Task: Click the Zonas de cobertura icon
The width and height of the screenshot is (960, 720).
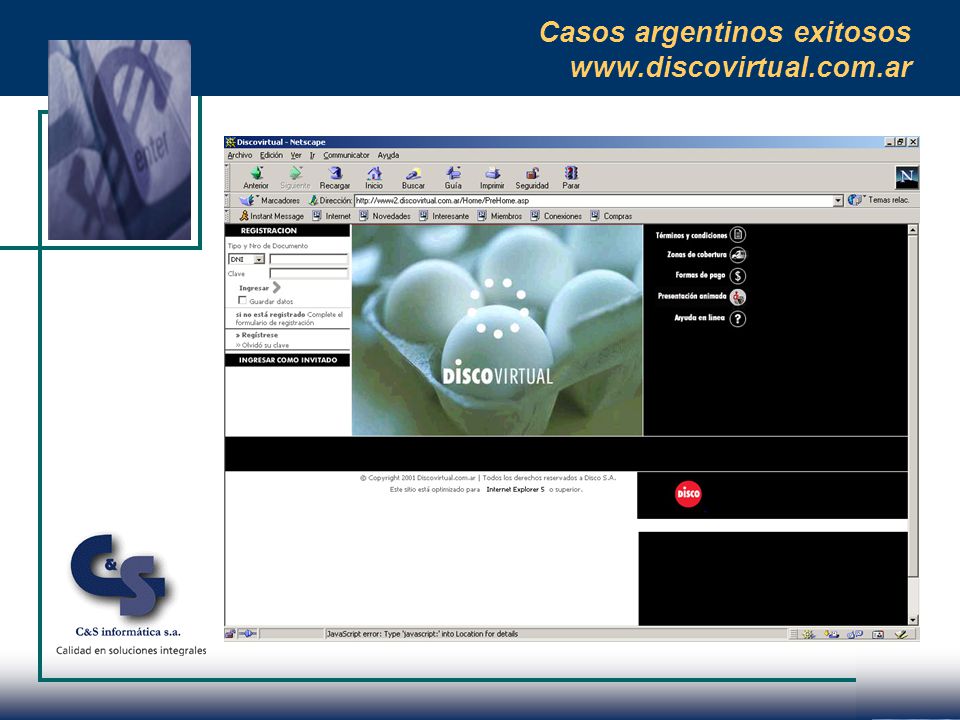Action: tap(738, 255)
